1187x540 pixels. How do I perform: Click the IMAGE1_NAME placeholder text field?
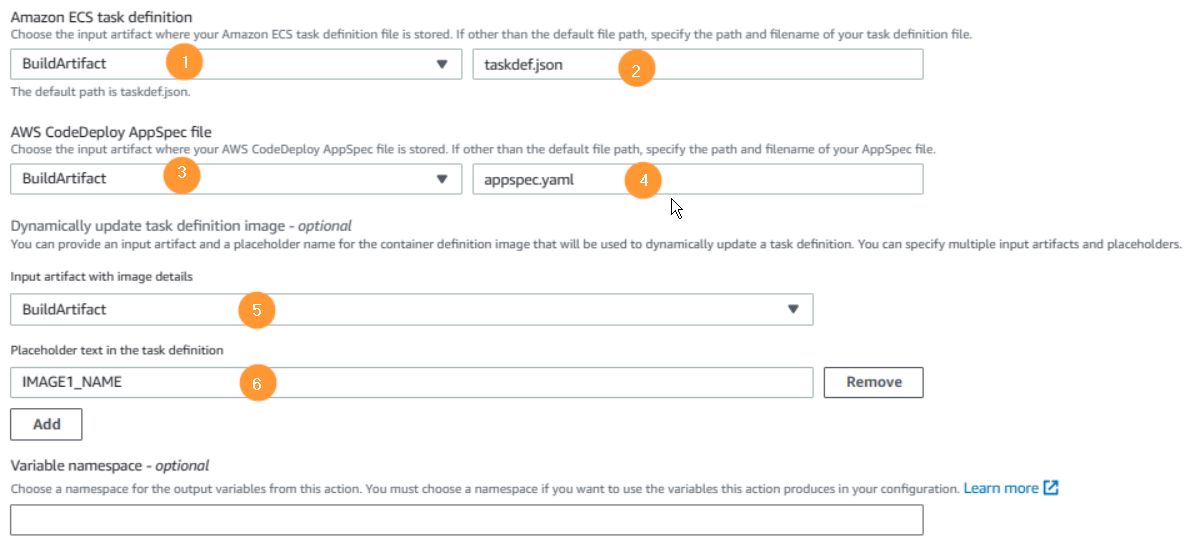coord(412,382)
